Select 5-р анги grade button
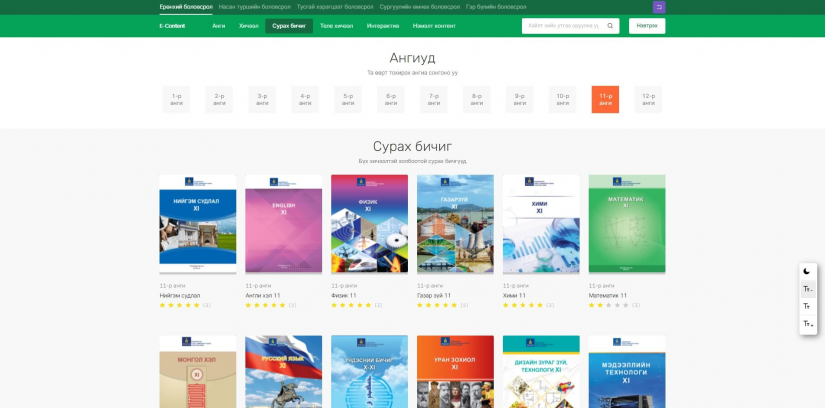Image resolution: width=825 pixels, height=408 pixels. click(348, 99)
